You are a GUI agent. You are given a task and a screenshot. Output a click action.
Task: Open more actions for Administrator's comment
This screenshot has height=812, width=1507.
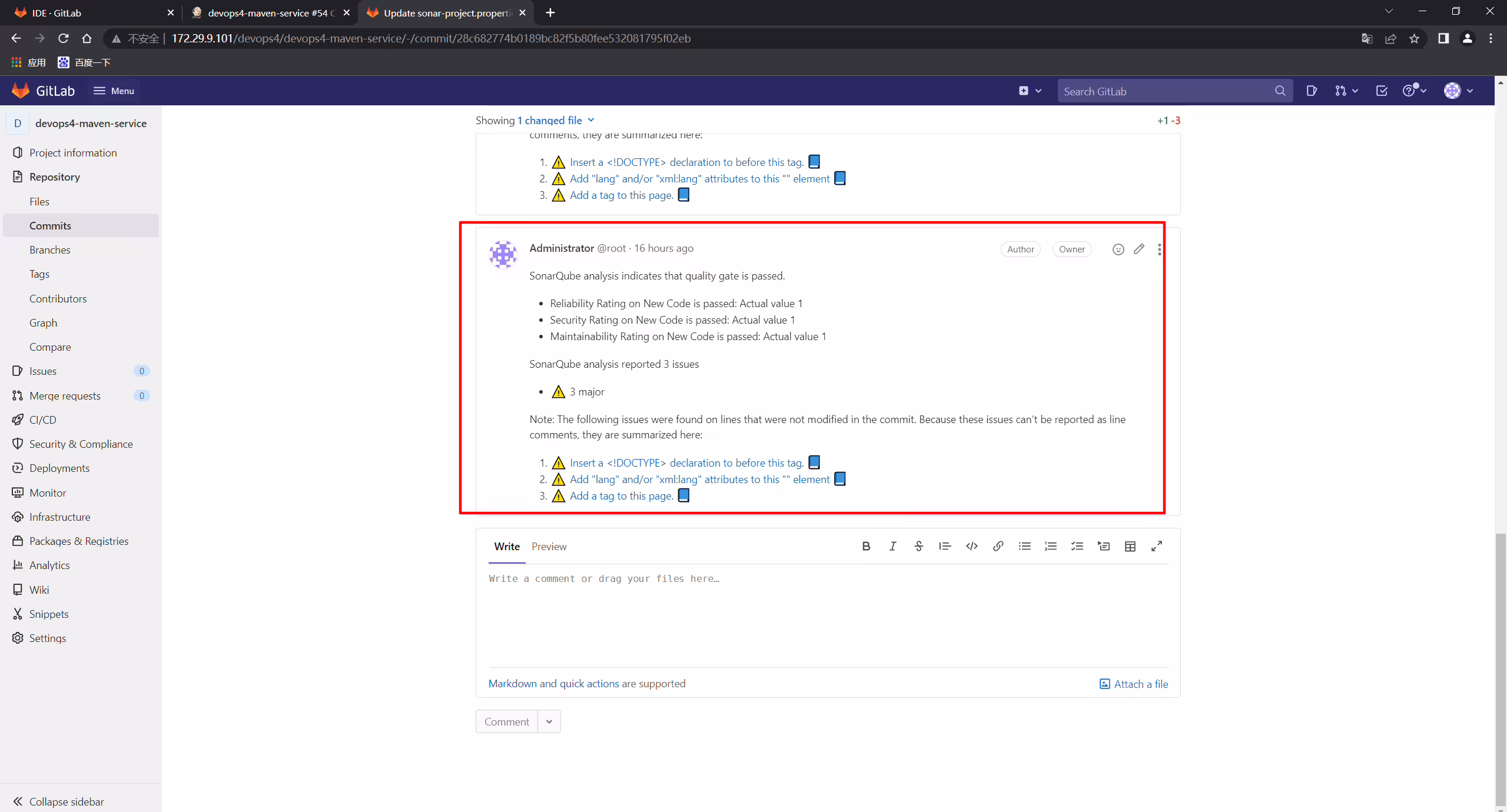click(1160, 249)
